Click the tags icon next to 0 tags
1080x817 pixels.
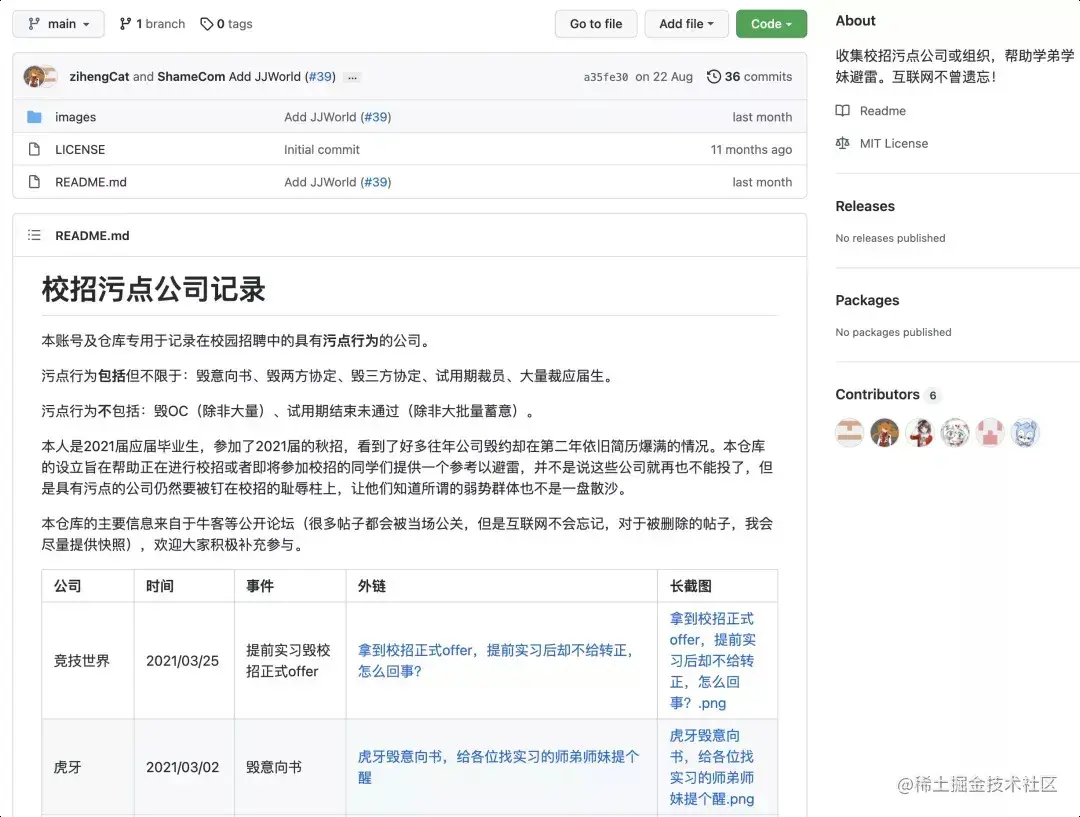point(207,23)
